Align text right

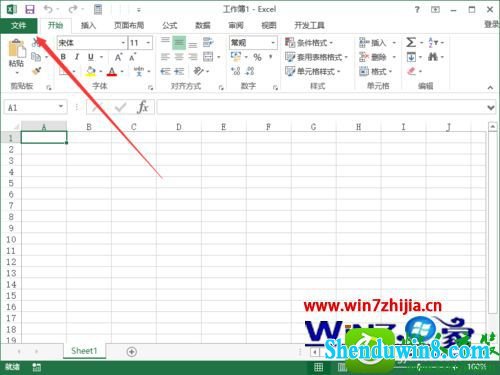tap(193, 57)
